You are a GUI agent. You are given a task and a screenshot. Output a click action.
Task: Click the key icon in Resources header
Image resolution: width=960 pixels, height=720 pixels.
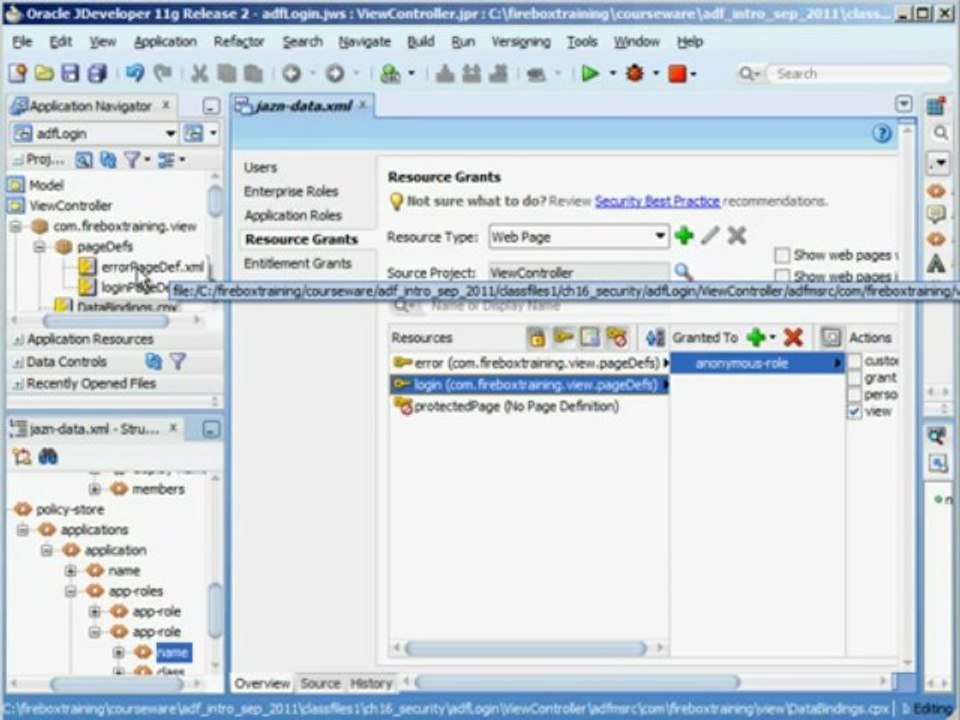tap(563, 337)
